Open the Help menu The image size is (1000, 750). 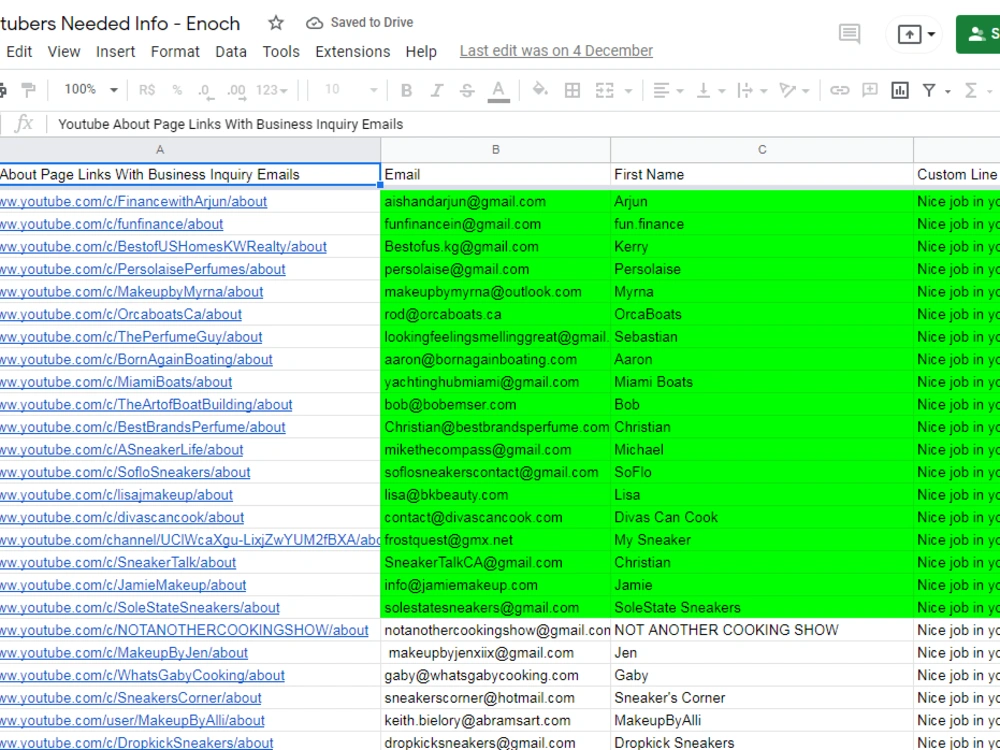[x=421, y=52]
